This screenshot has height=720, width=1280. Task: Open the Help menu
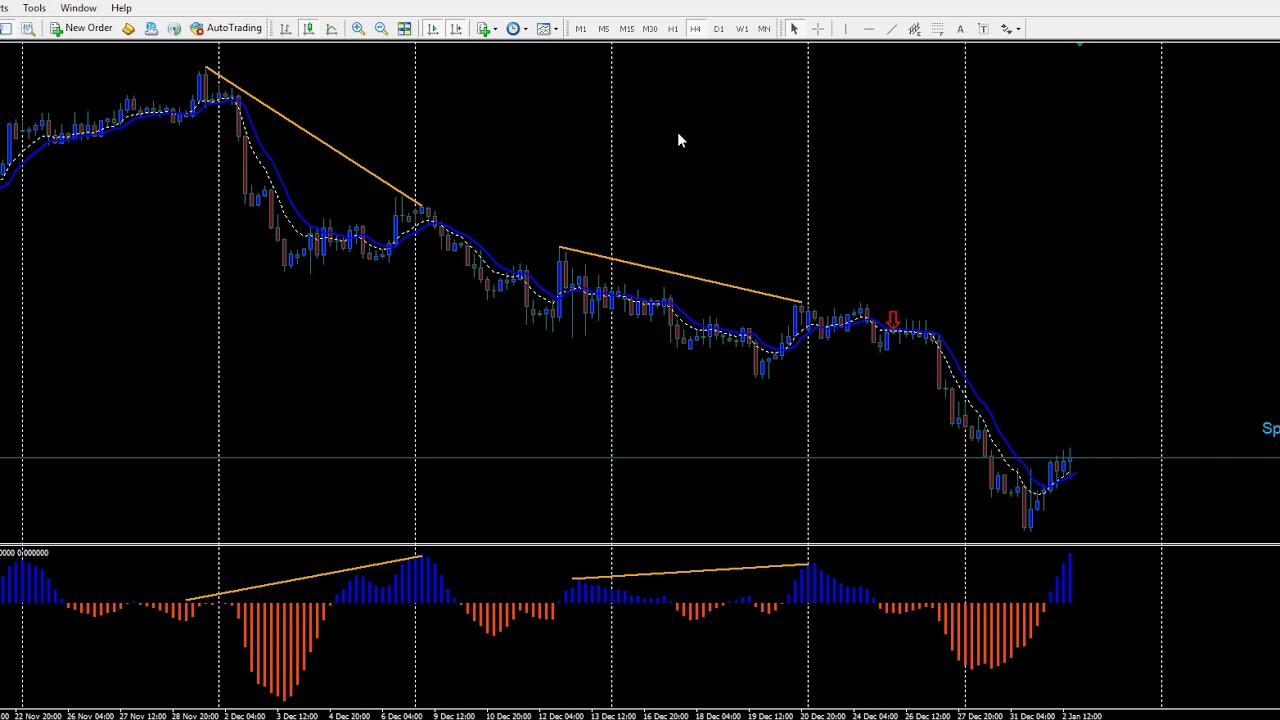coord(121,8)
